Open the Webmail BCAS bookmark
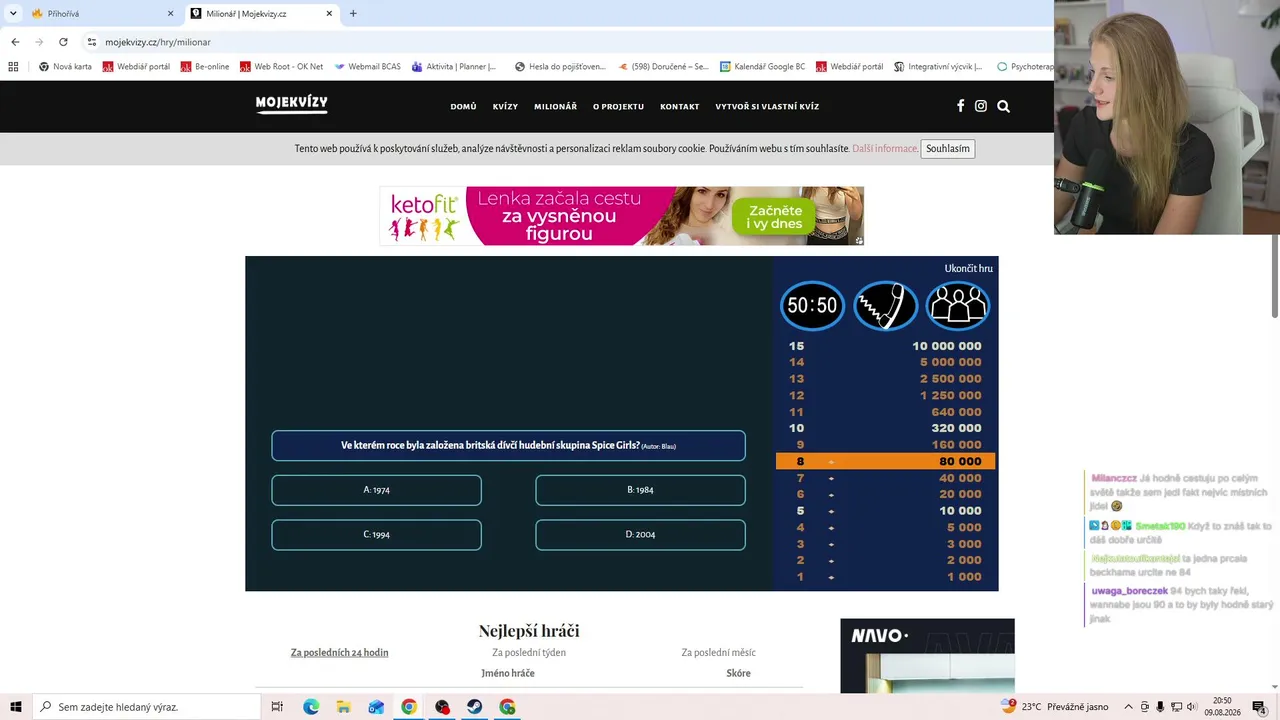Viewport: 1280px width, 720px height. click(x=367, y=67)
